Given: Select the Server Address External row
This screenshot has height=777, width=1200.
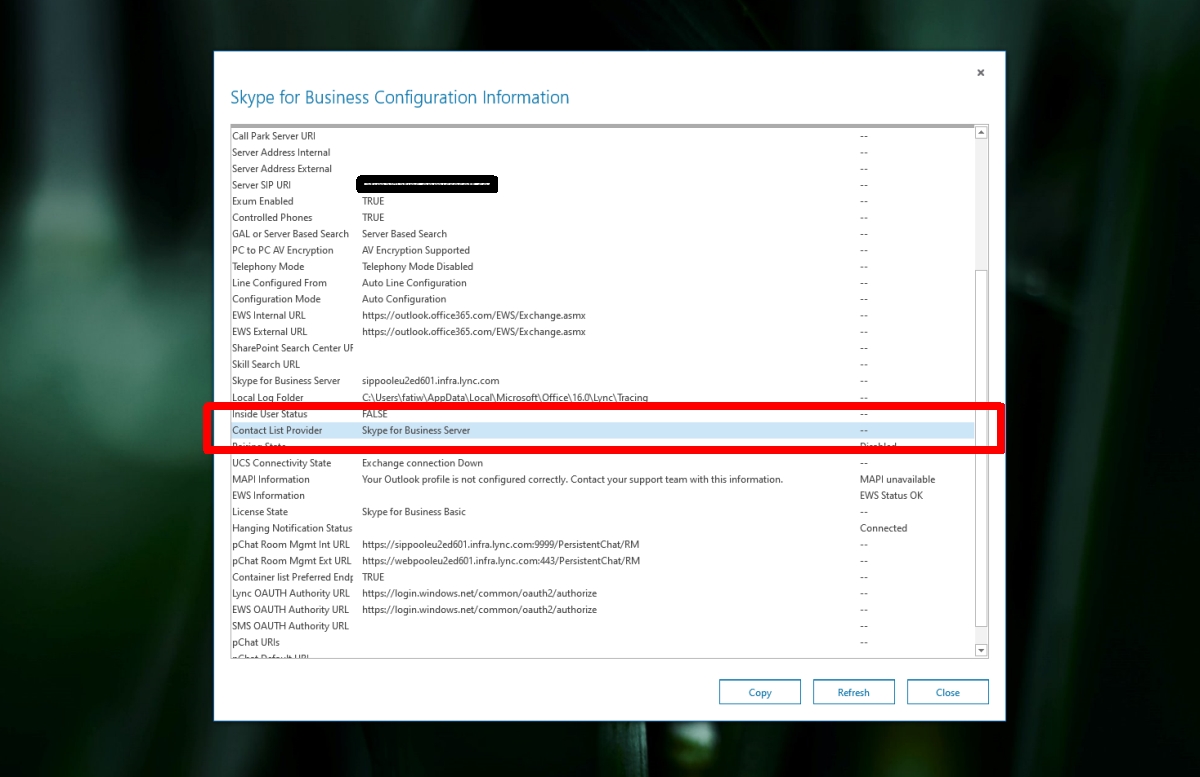Looking at the screenshot, I should point(603,169).
